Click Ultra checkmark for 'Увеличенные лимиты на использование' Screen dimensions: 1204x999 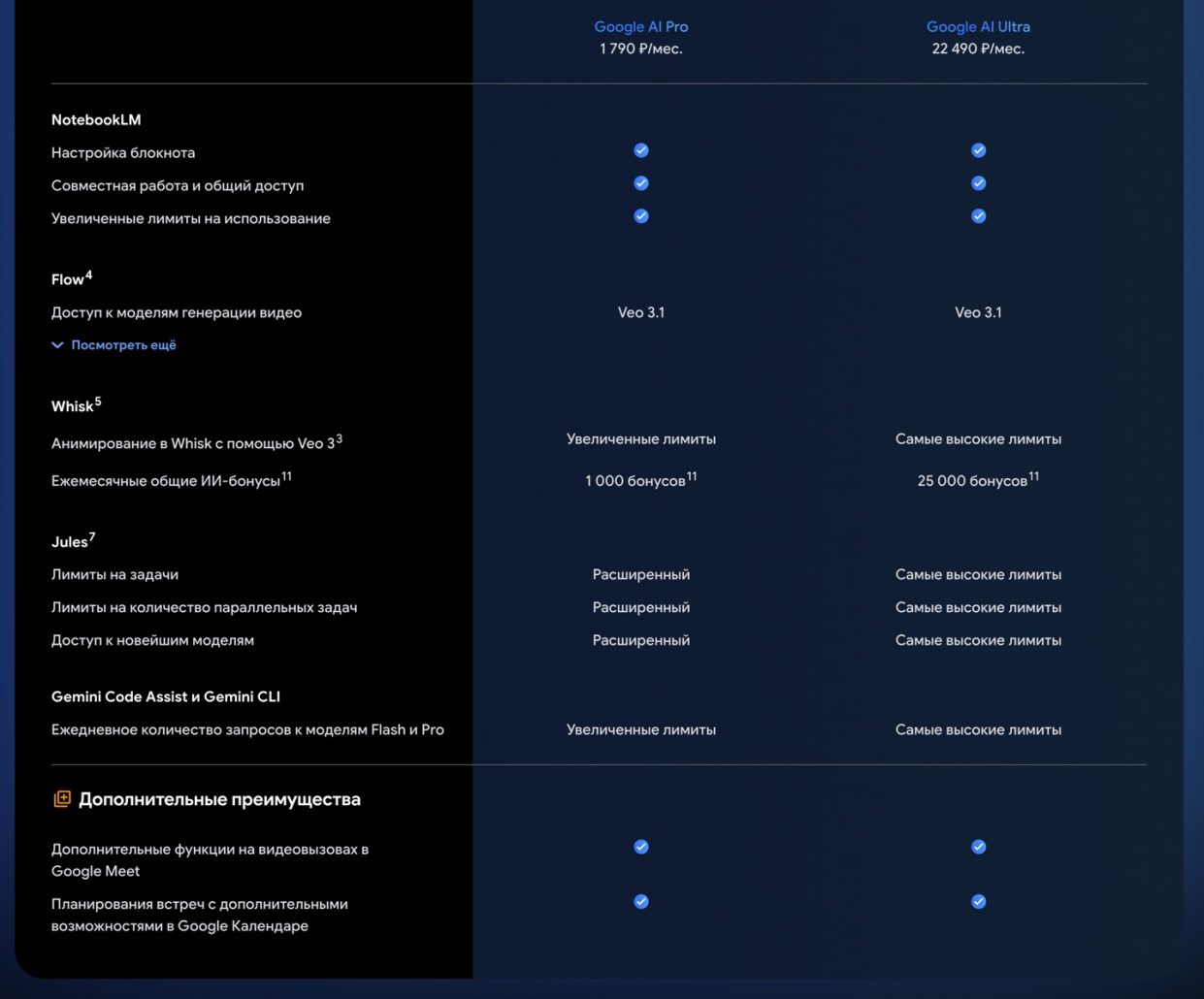(979, 216)
